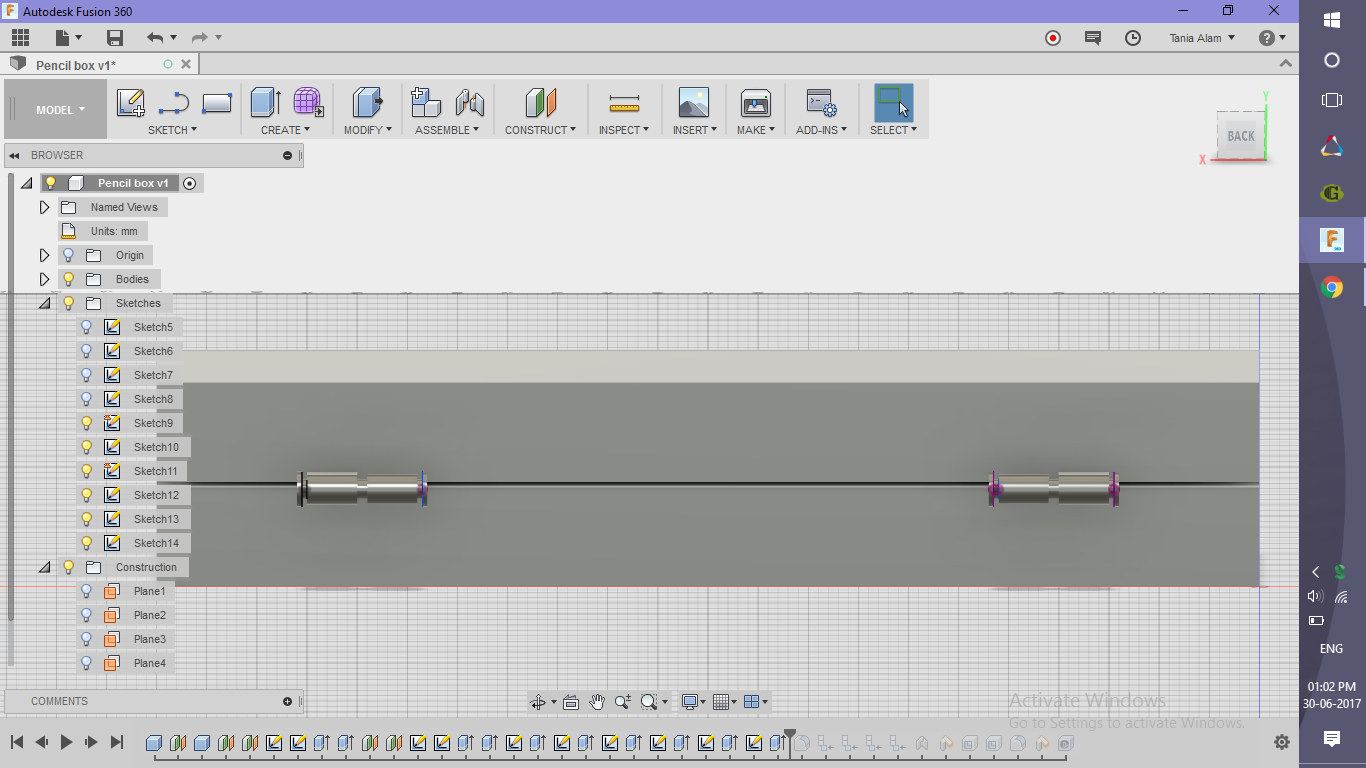Image resolution: width=1366 pixels, height=768 pixels.
Task: Open the Viewports layout dropdown
Action: pos(757,702)
